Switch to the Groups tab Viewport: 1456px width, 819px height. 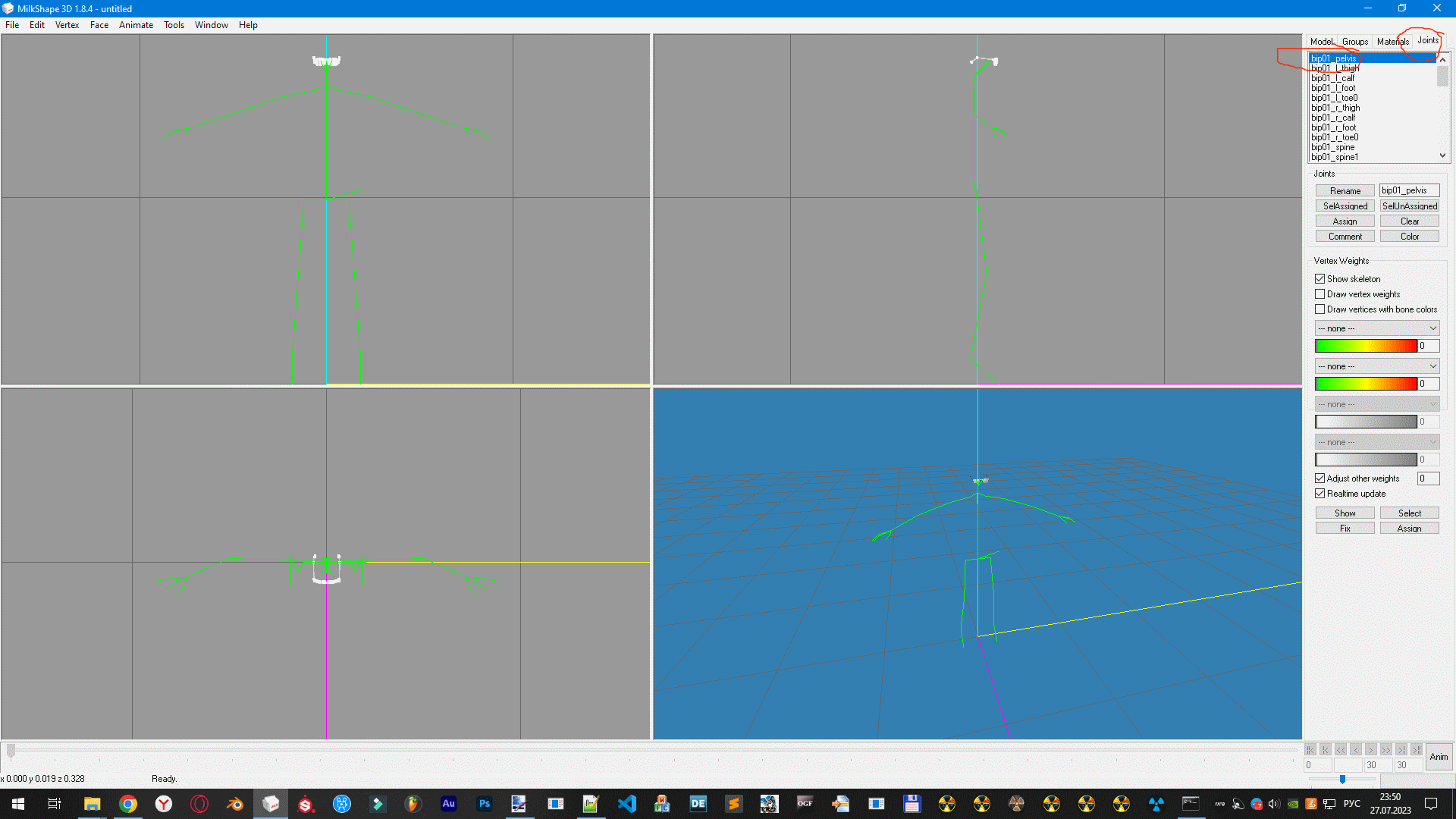click(x=1355, y=42)
